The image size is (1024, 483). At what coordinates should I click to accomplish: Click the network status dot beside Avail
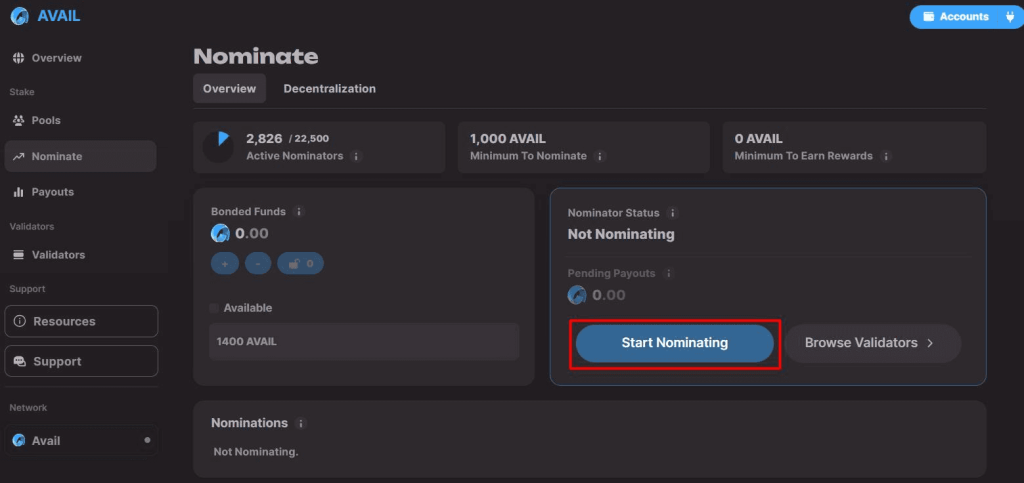click(147, 440)
